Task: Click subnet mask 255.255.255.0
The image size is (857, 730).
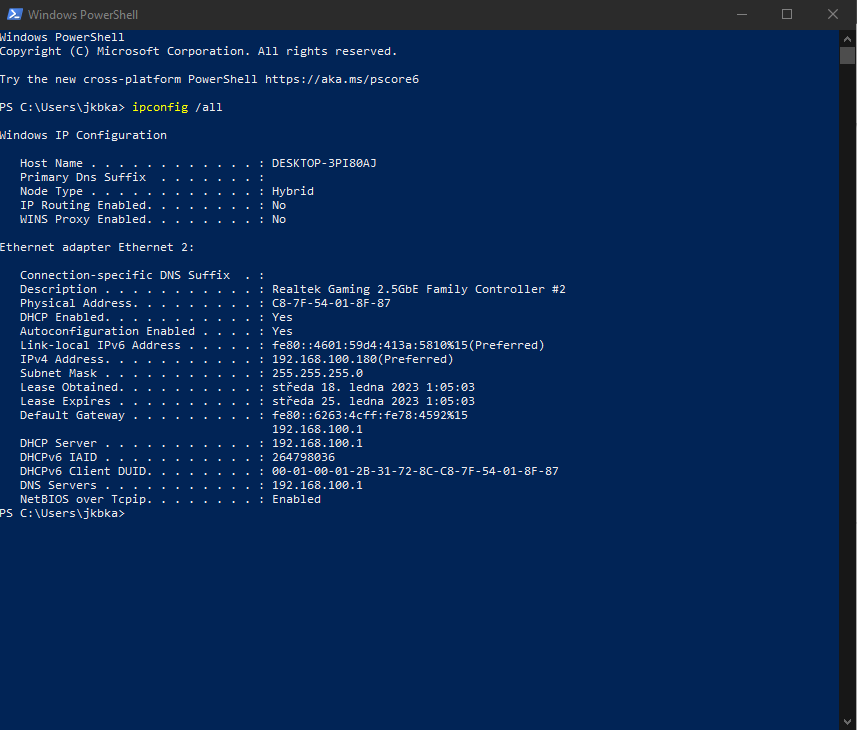Action: click(x=318, y=373)
